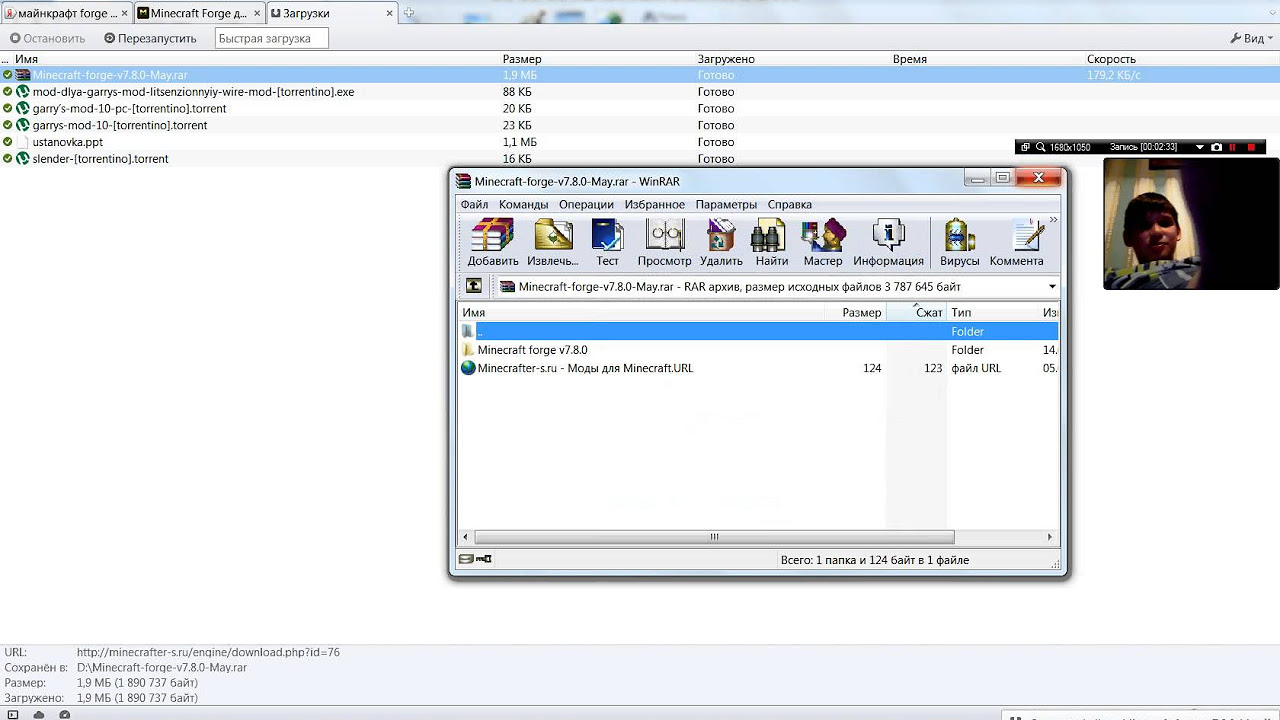
Task: Click the Остановить (Stop) download button
Action: coord(47,38)
